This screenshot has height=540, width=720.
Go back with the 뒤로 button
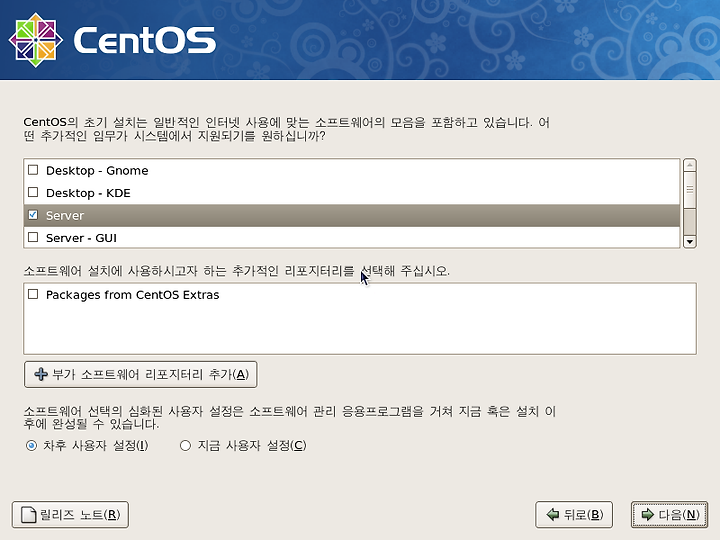pos(574,515)
